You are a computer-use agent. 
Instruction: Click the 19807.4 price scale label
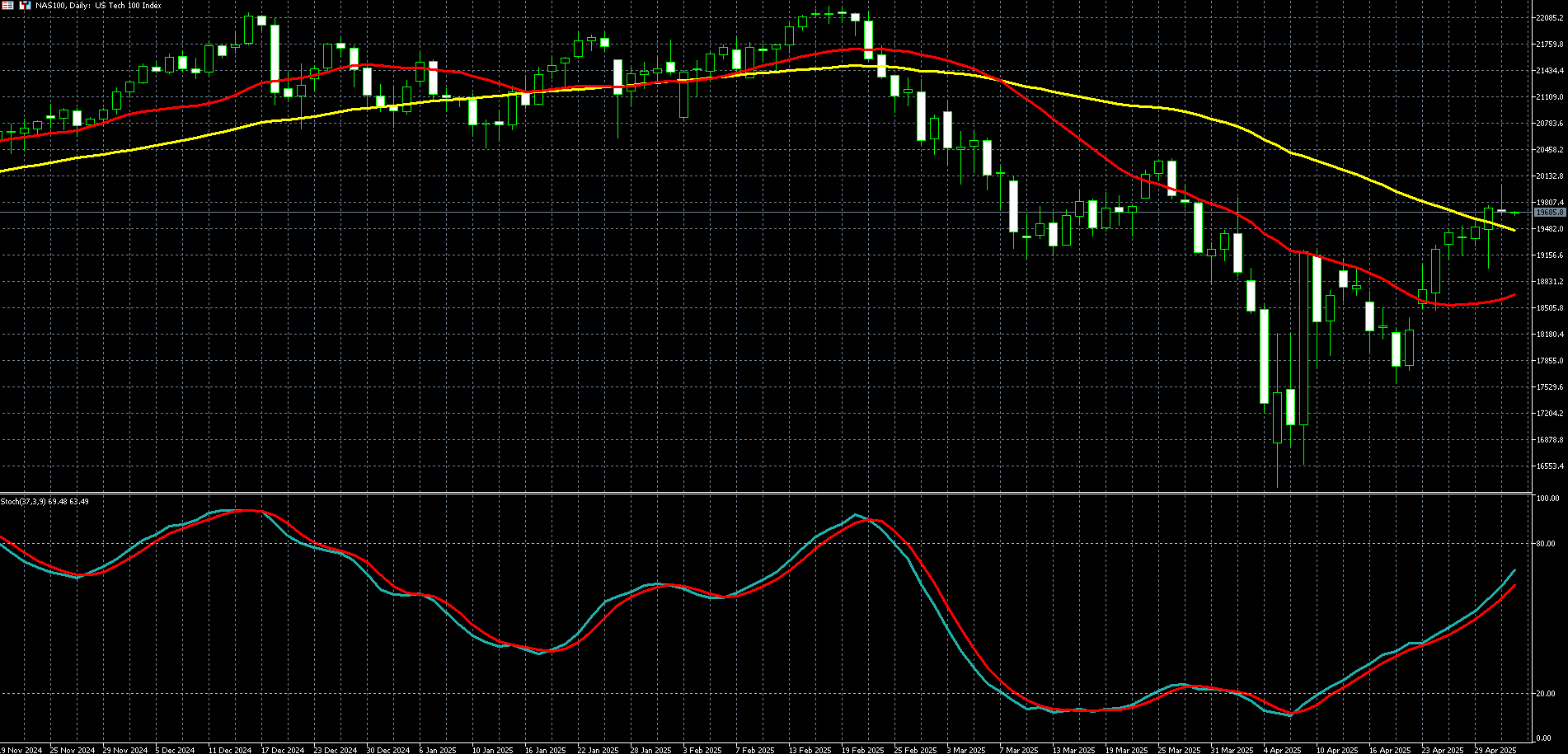(x=1550, y=203)
